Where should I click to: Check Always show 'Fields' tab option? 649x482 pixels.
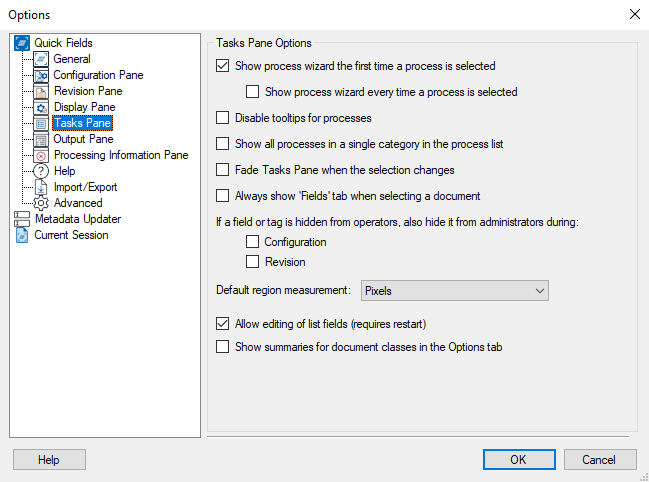222,196
